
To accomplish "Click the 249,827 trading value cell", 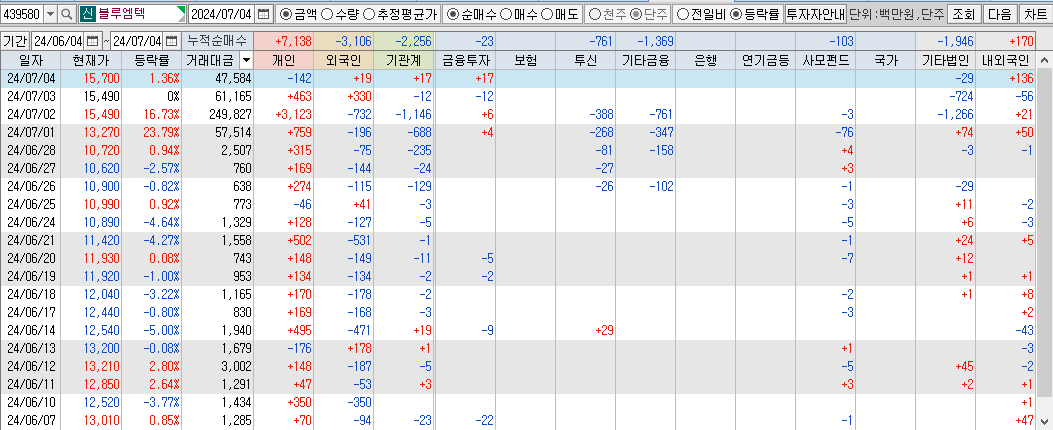I will click(218, 114).
